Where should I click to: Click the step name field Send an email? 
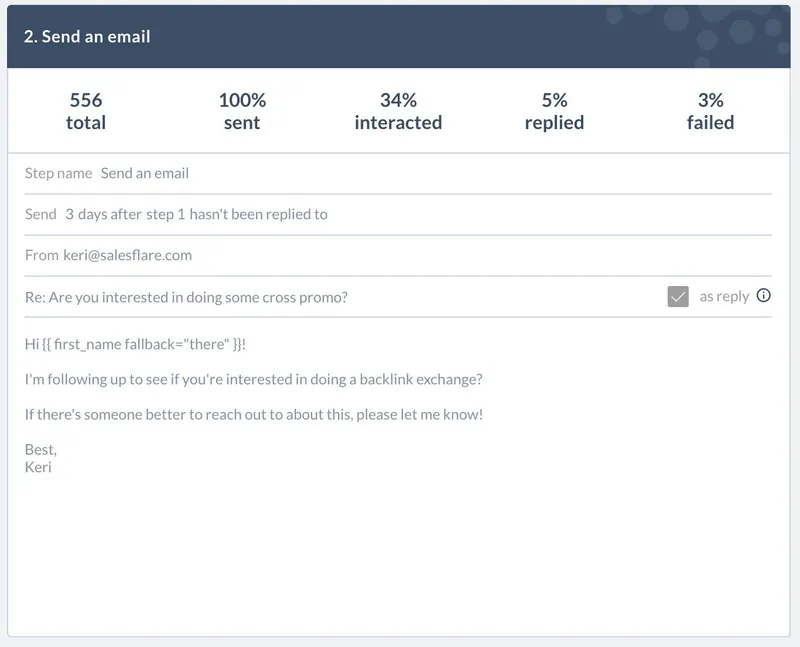[144, 173]
